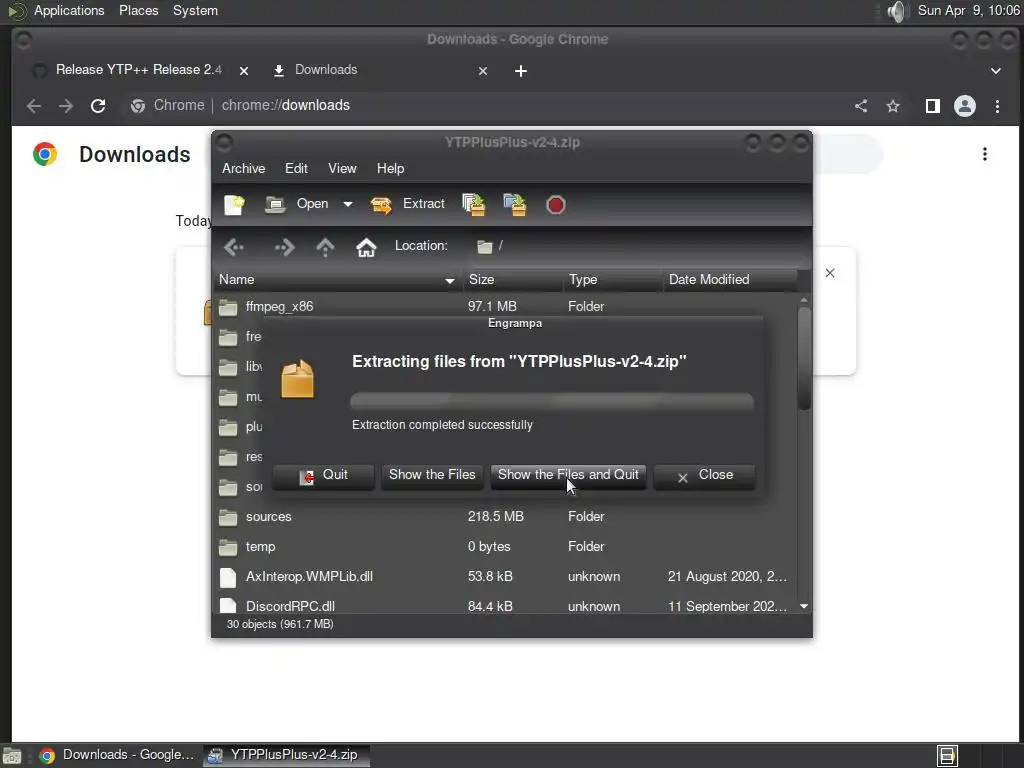The height and width of the screenshot is (768, 1024).
Task: Click the red Stop operation icon
Action: pyautogui.click(x=556, y=205)
